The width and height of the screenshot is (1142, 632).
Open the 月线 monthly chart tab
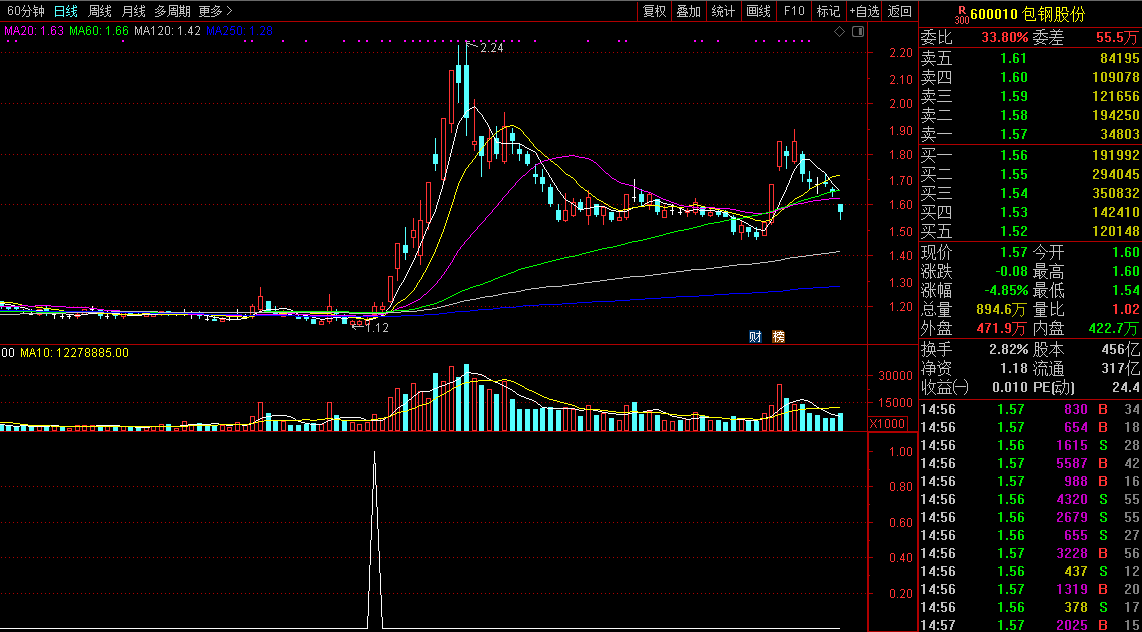click(133, 11)
